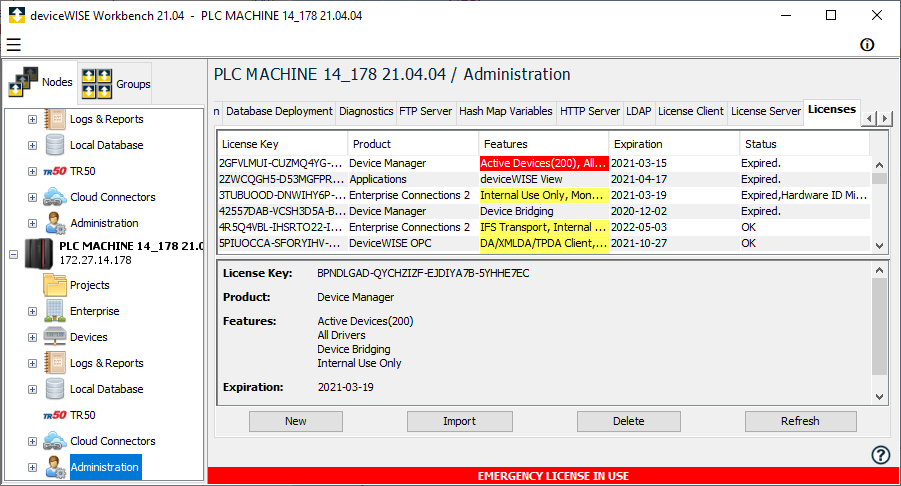This screenshot has width=901, height=486.
Task: Click the lower TR50 logo icon
Action: point(55,415)
